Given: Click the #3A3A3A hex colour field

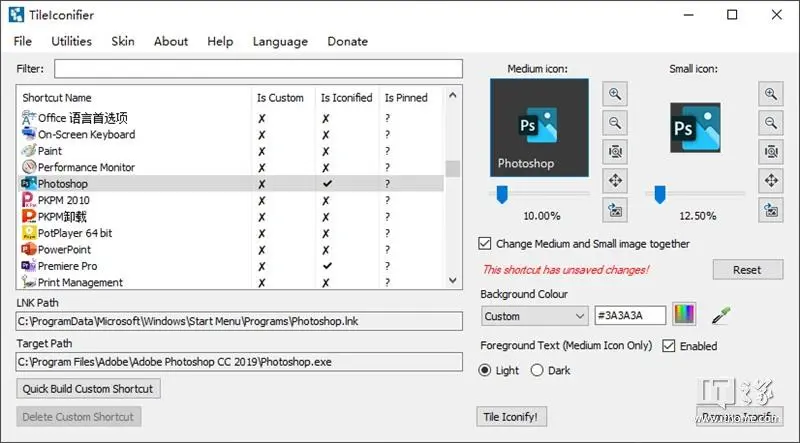Looking at the screenshot, I should pos(630,315).
